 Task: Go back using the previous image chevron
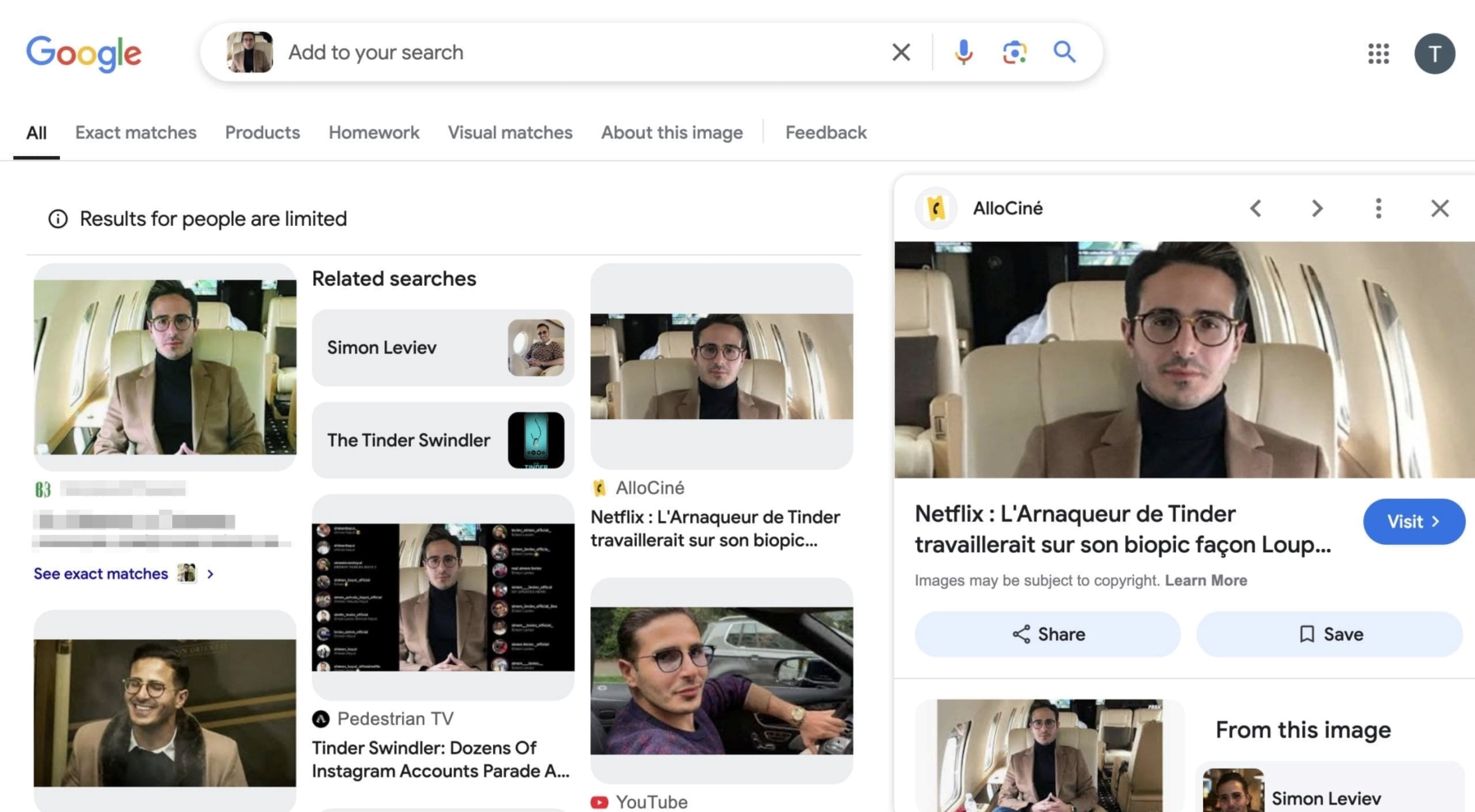pos(1255,208)
